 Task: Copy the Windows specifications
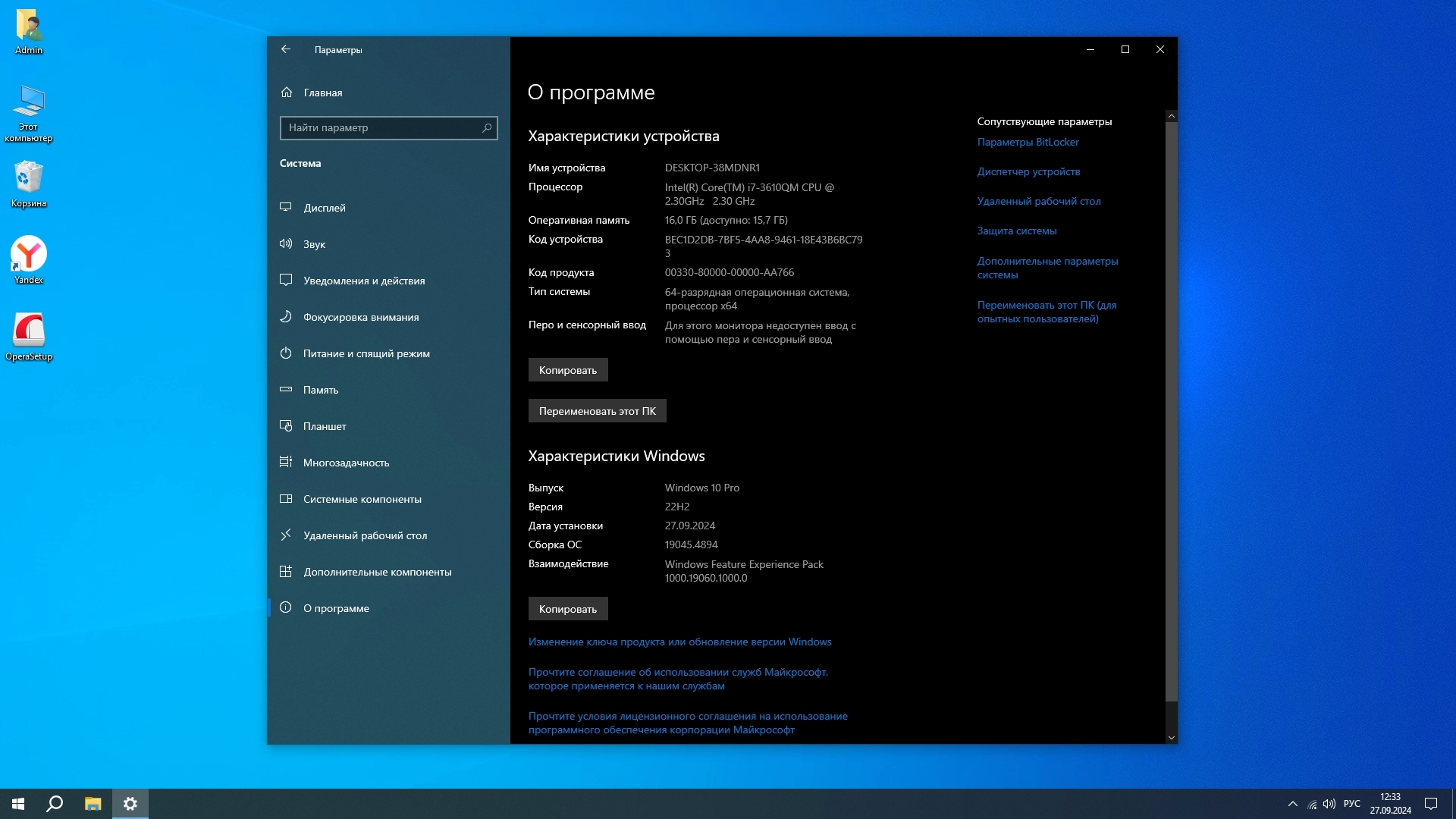tap(567, 609)
